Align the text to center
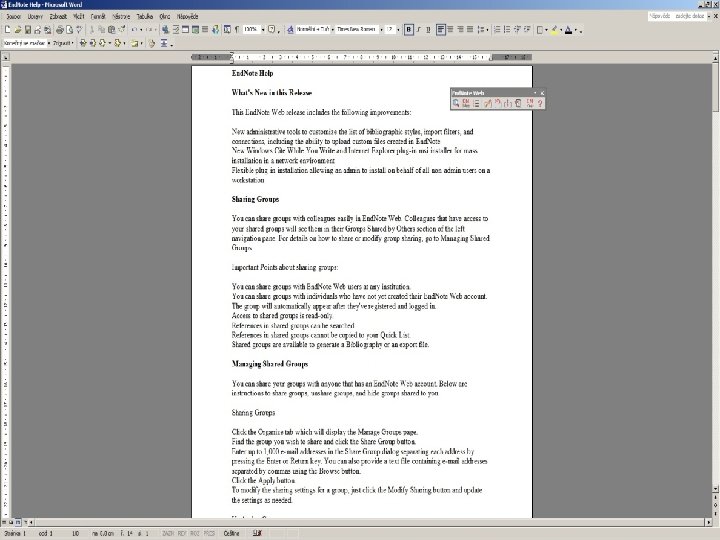This screenshot has width=720, height=540. [450, 30]
